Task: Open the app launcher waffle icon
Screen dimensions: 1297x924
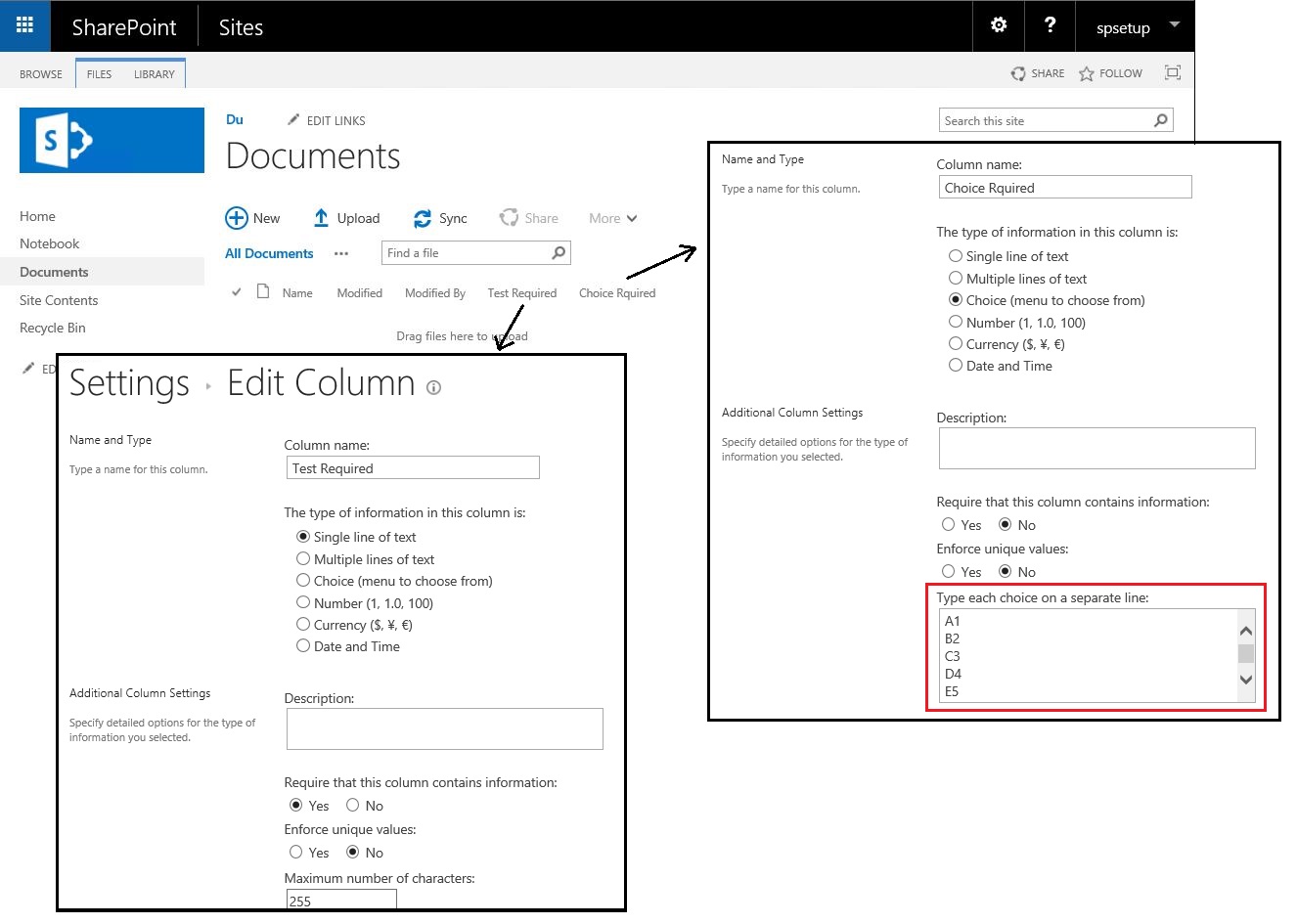Action: [25, 25]
